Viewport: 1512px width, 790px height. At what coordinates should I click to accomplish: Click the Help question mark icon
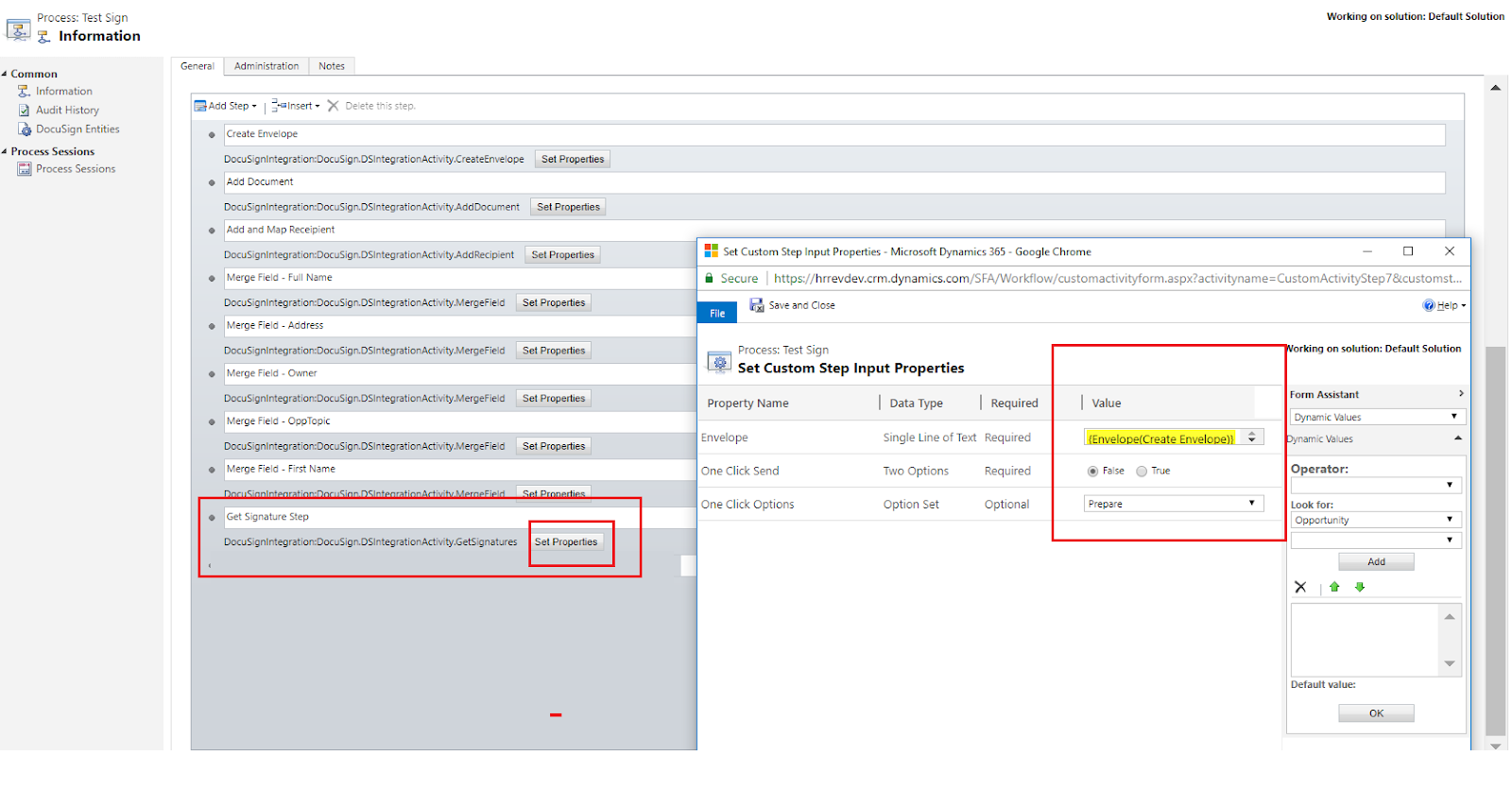(x=1429, y=305)
